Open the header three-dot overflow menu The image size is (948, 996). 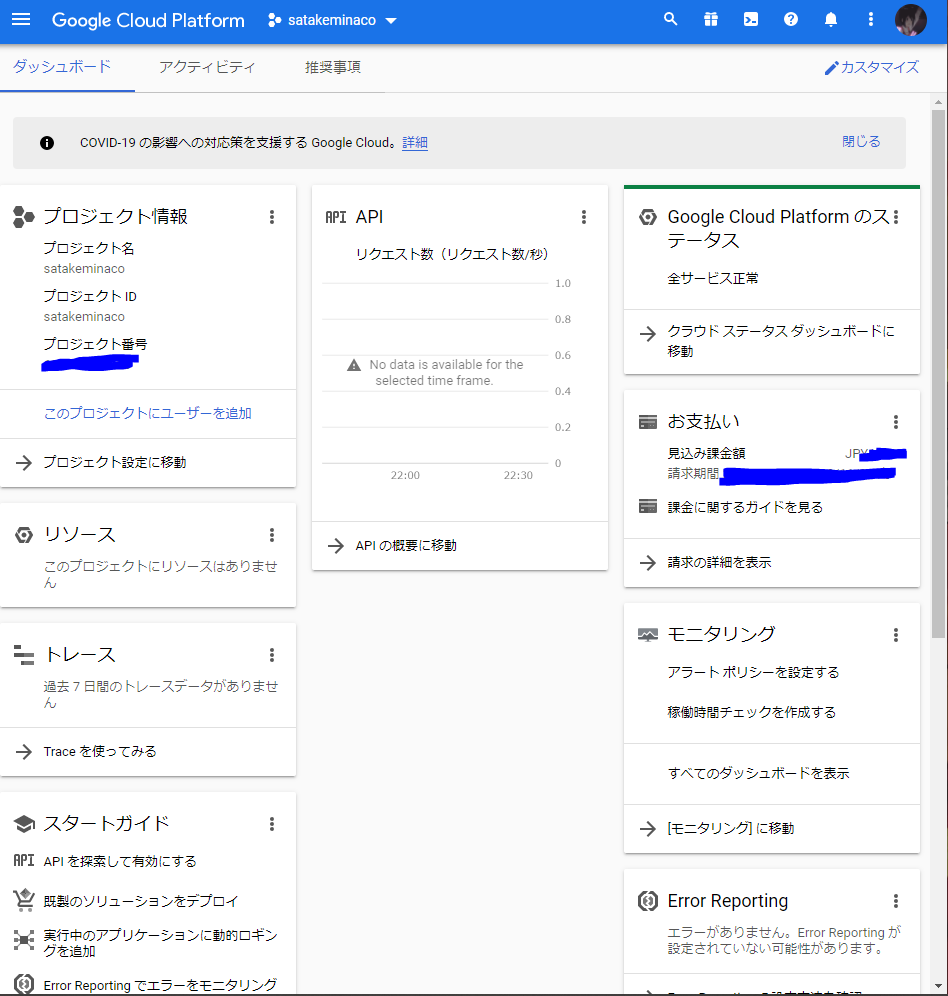point(871,19)
